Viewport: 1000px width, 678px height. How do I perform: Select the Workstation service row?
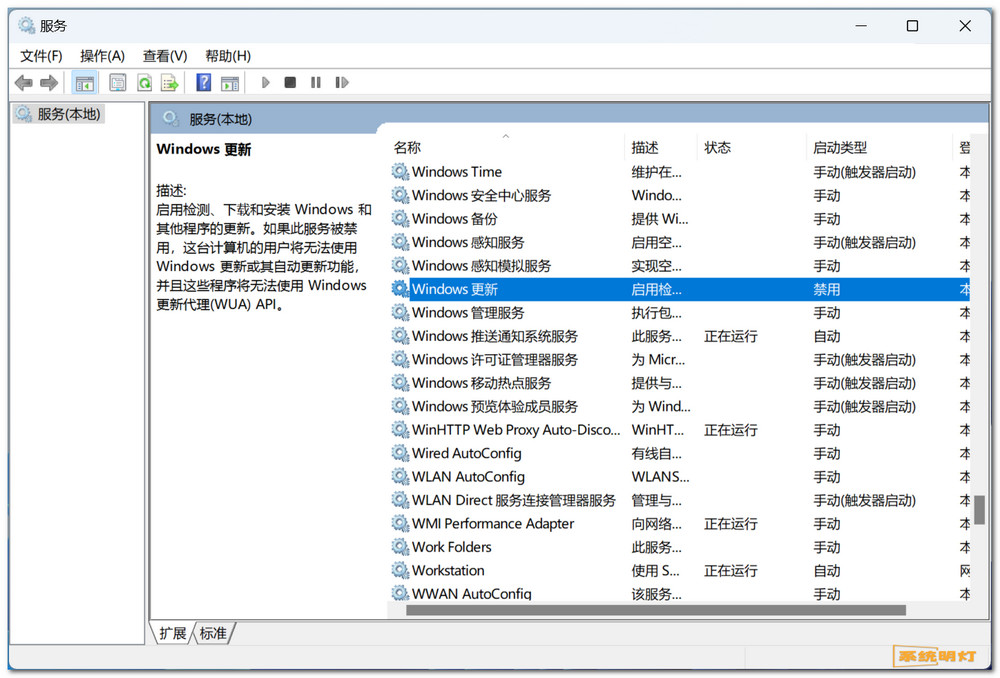click(679, 570)
